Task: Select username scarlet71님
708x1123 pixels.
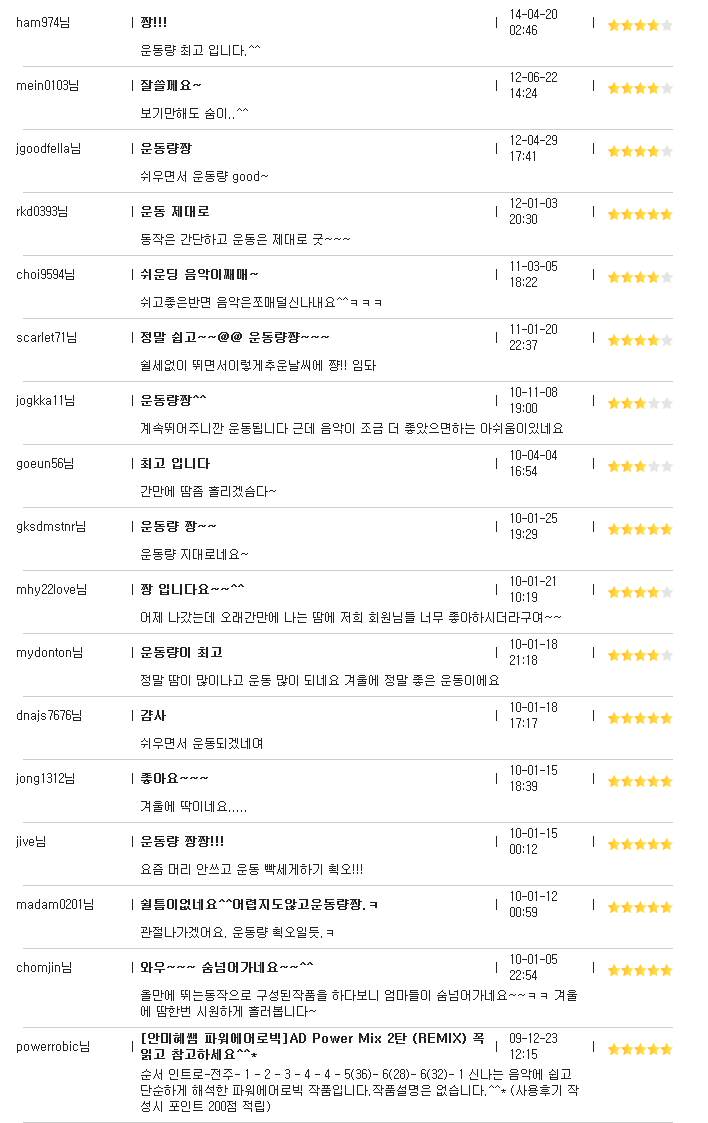Action: click(x=47, y=337)
